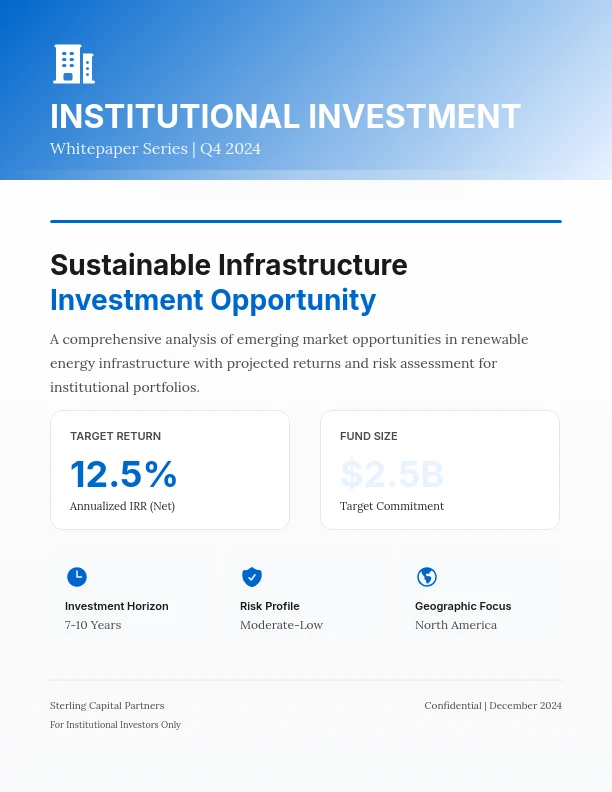Click the 7-10 Years horizon value

93,625
